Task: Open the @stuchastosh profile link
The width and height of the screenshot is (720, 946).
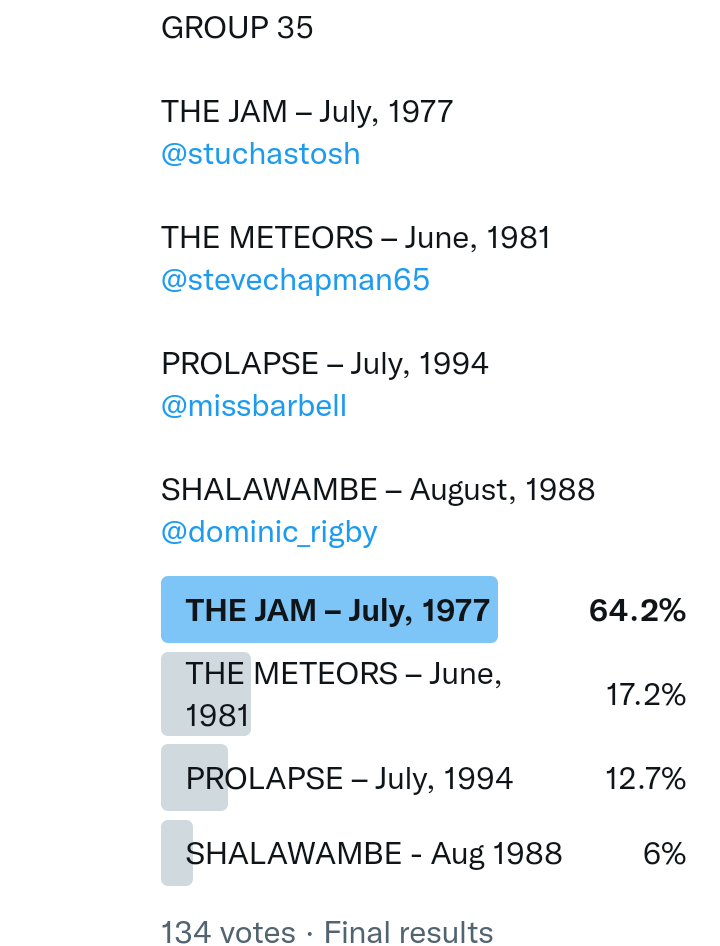Action: [260, 154]
